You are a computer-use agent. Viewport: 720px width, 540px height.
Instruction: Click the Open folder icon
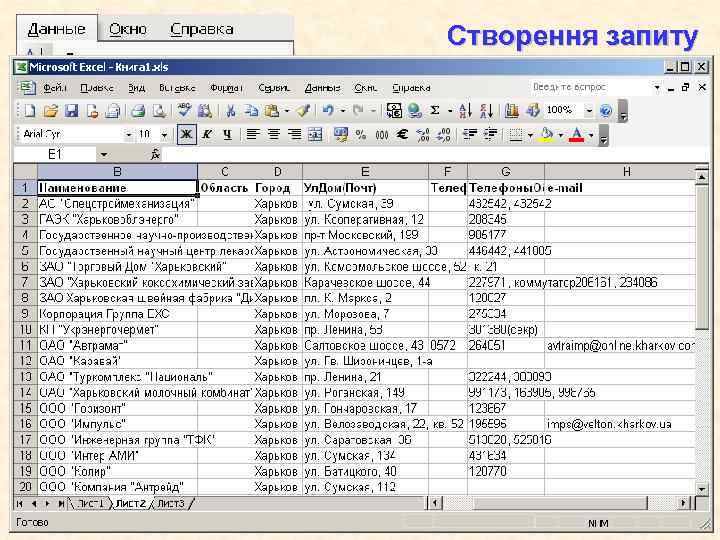pyautogui.click(x=51, y=111)
